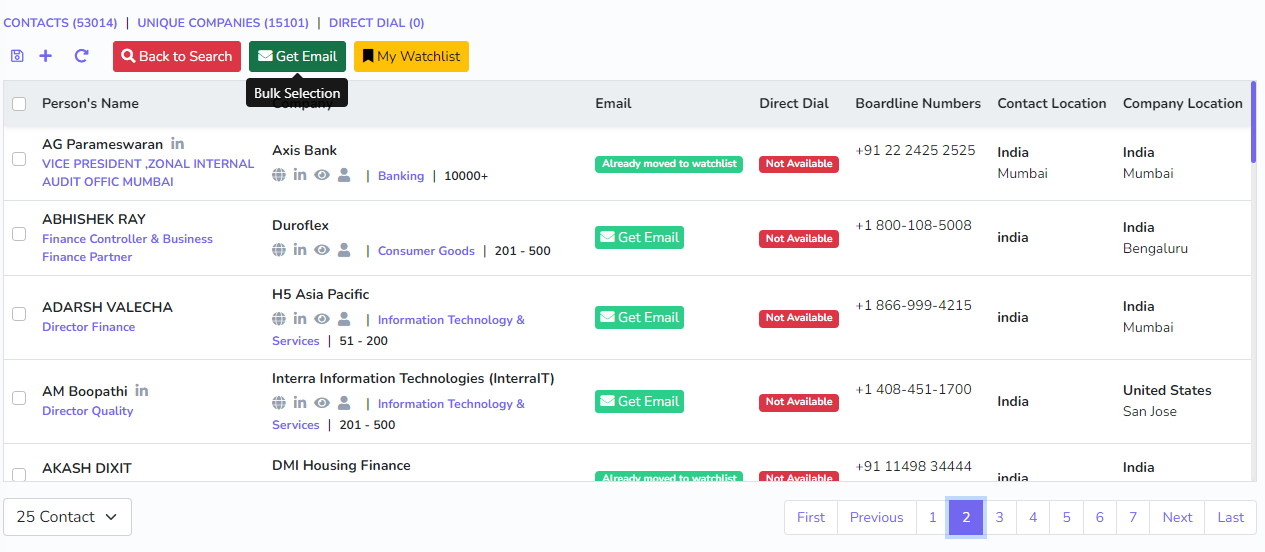Click the refresh icon in the toolbar
This screenshot has height=552, width=1265.
(x=82, y=56)
